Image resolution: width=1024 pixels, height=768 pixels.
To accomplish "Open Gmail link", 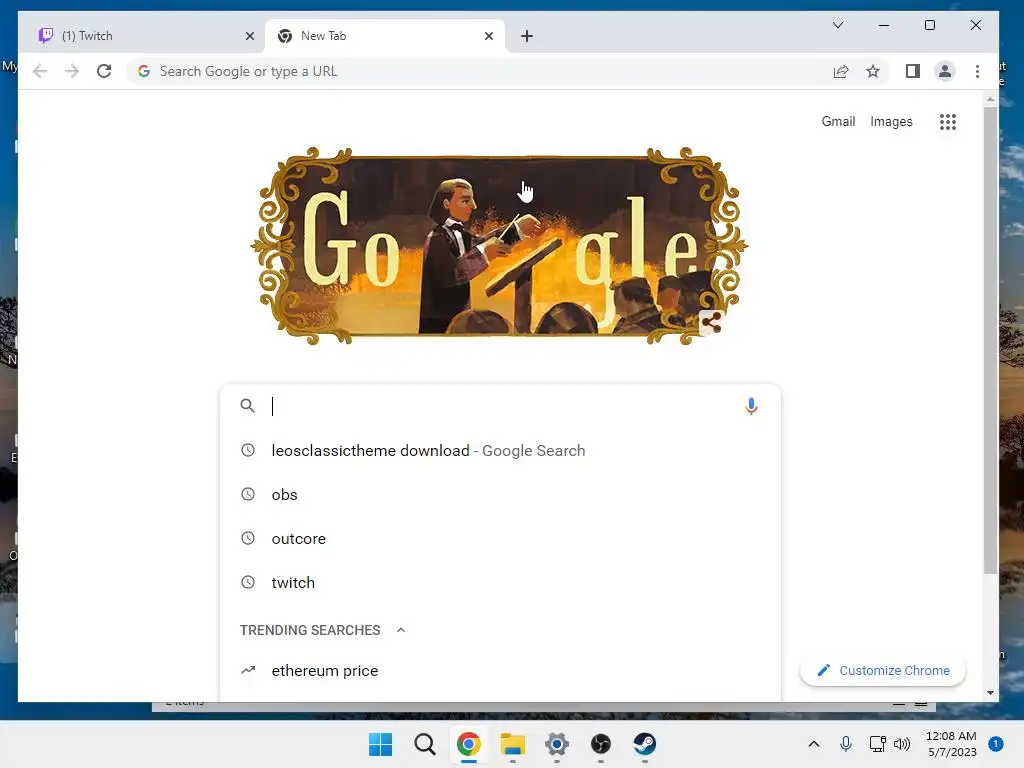I will 839,121.
